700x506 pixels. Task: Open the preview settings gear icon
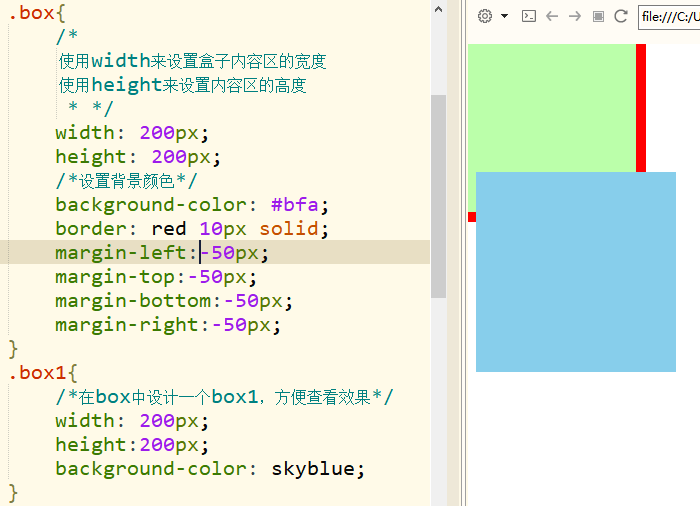pyautogui.click(x=485, y=16)
